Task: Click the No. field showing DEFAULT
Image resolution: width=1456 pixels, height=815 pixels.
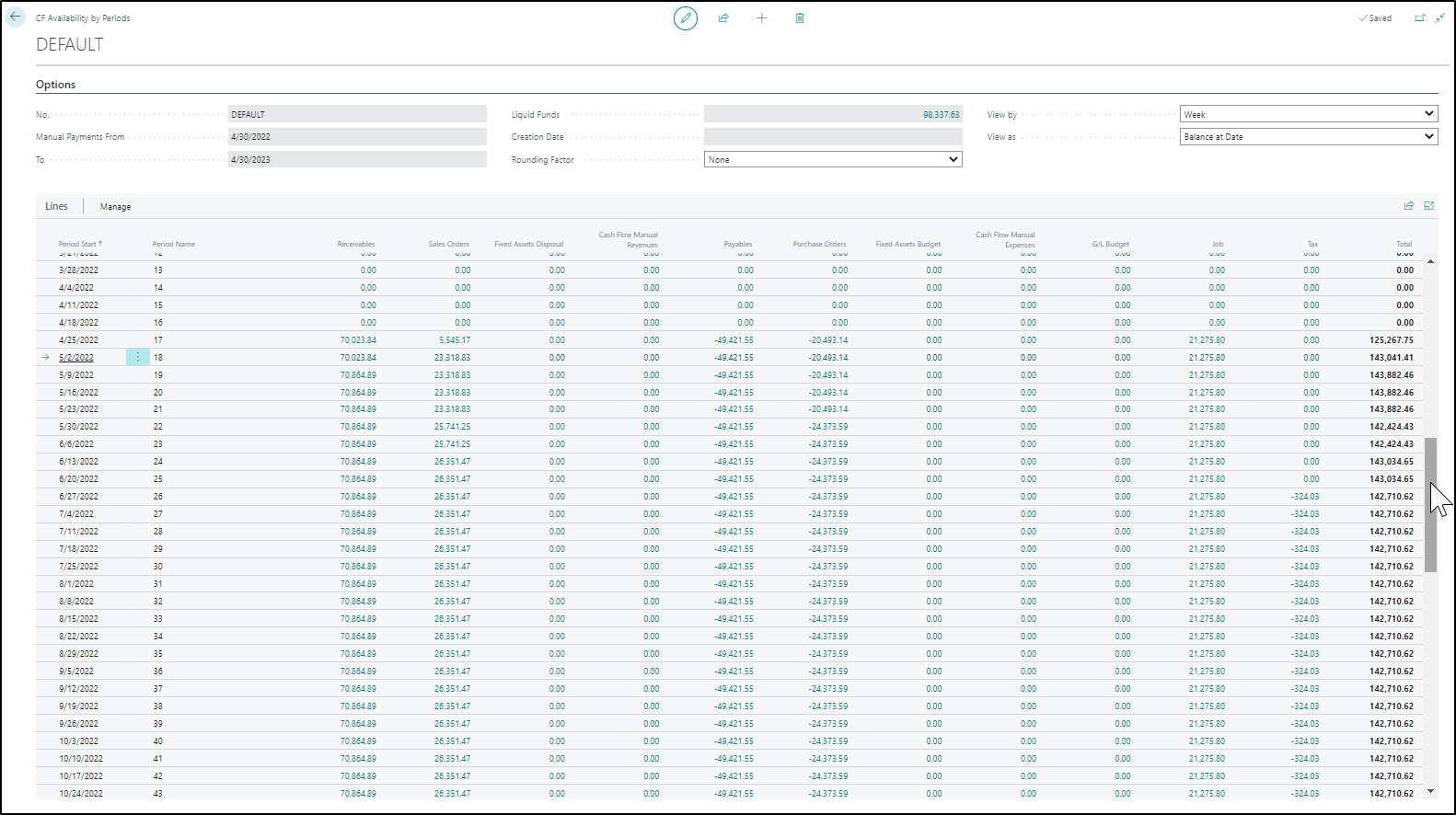Action: click(x=357, y=114)
